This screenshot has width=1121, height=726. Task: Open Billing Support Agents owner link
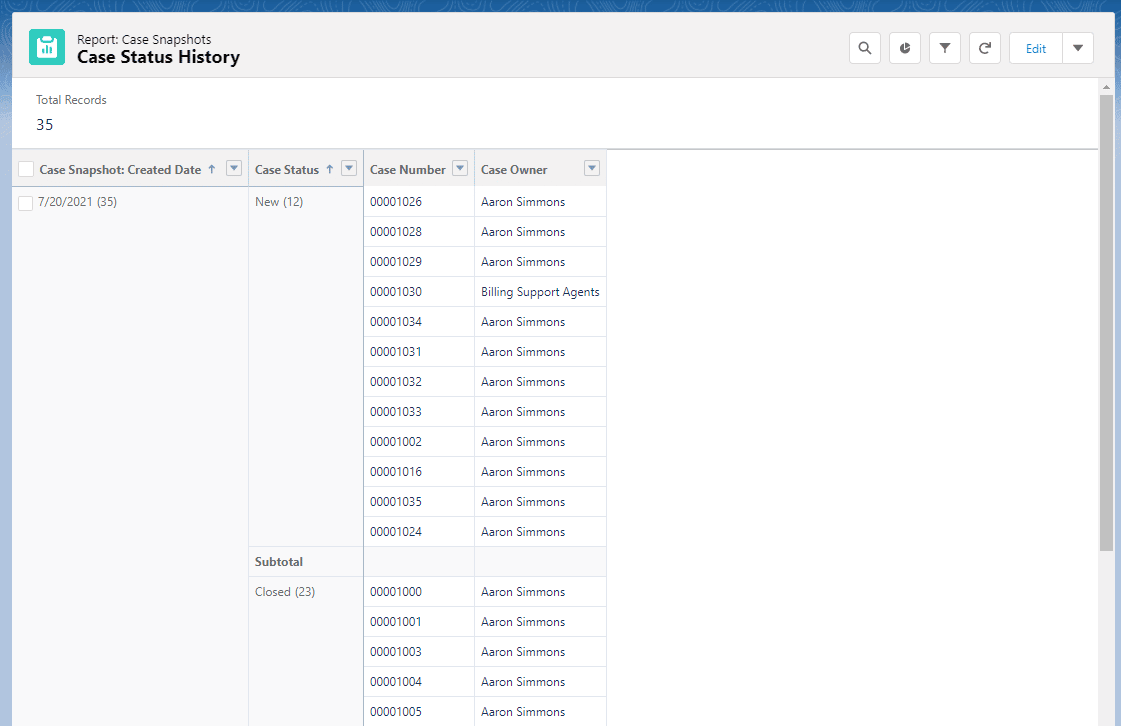tap(540, 292)
